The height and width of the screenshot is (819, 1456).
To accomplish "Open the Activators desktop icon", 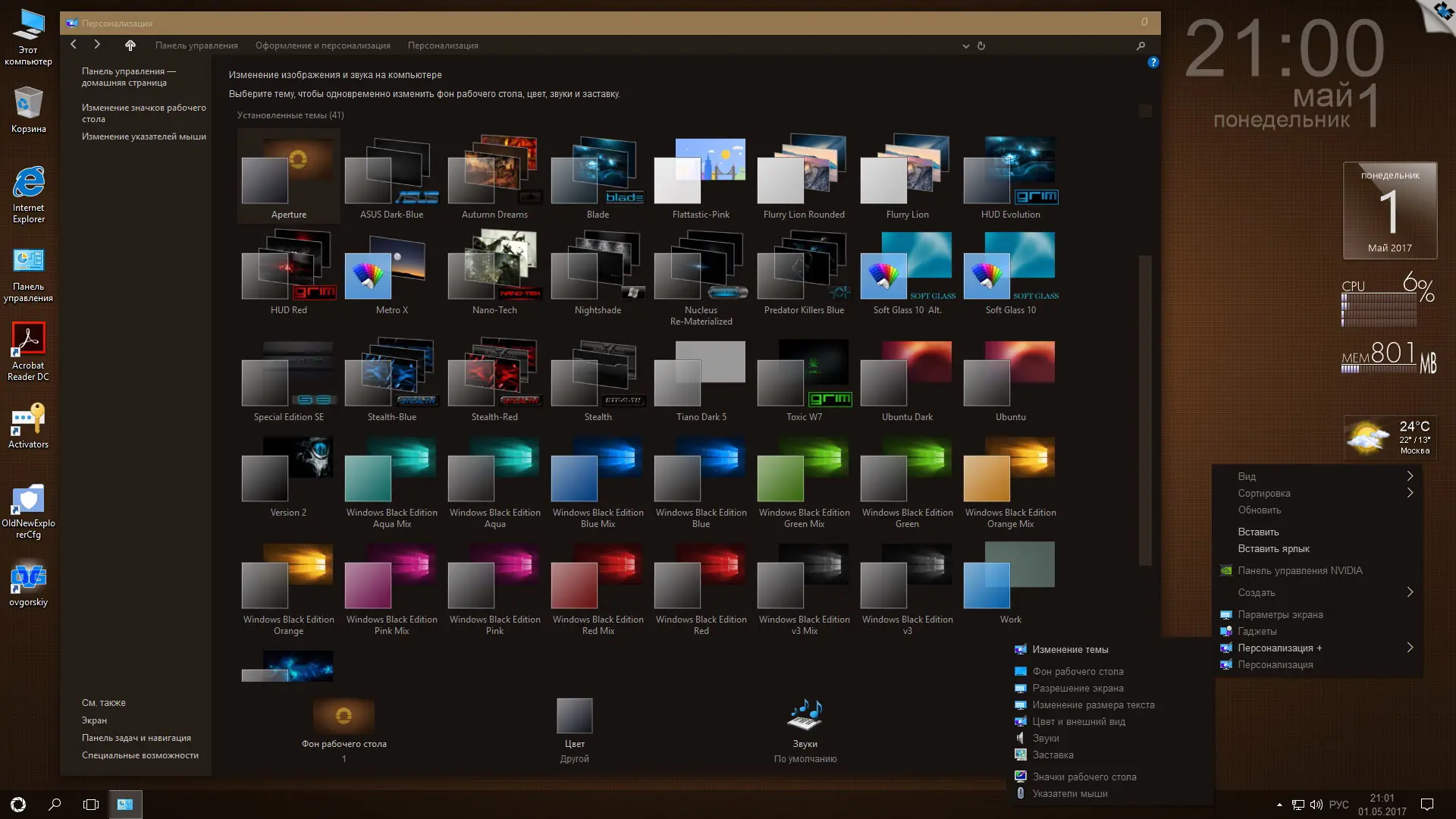I will click(28, 419).
